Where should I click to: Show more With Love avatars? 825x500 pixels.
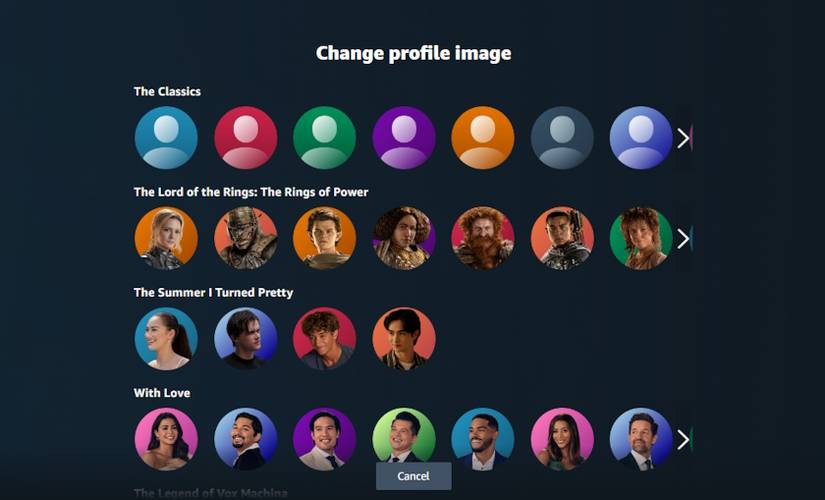tap(683, 439)
